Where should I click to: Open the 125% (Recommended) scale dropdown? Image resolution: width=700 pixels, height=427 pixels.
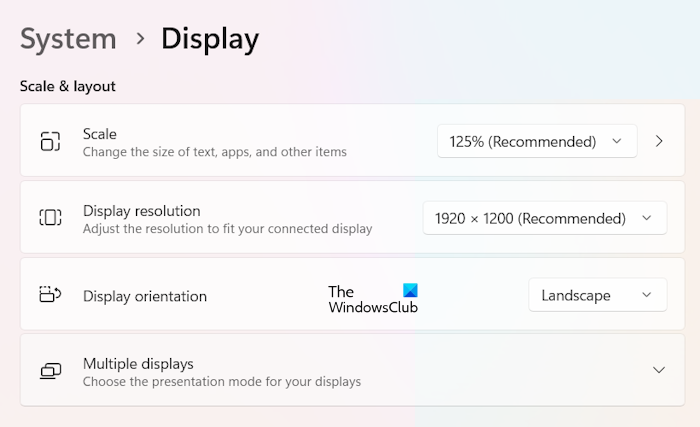tap(537, 142)
